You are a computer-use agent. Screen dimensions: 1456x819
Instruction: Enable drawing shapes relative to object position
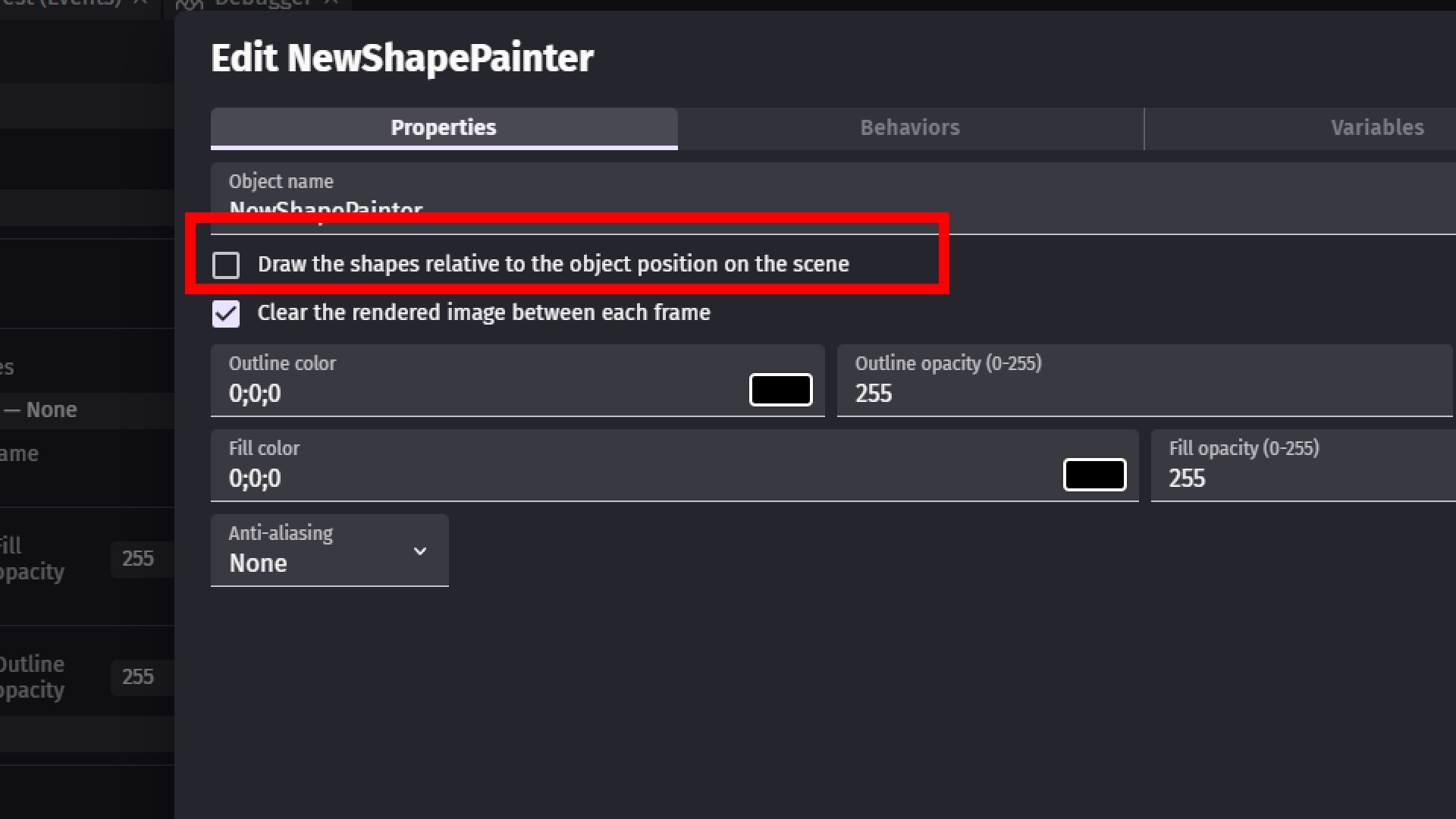pyautogui.click(x=226, y=265)
